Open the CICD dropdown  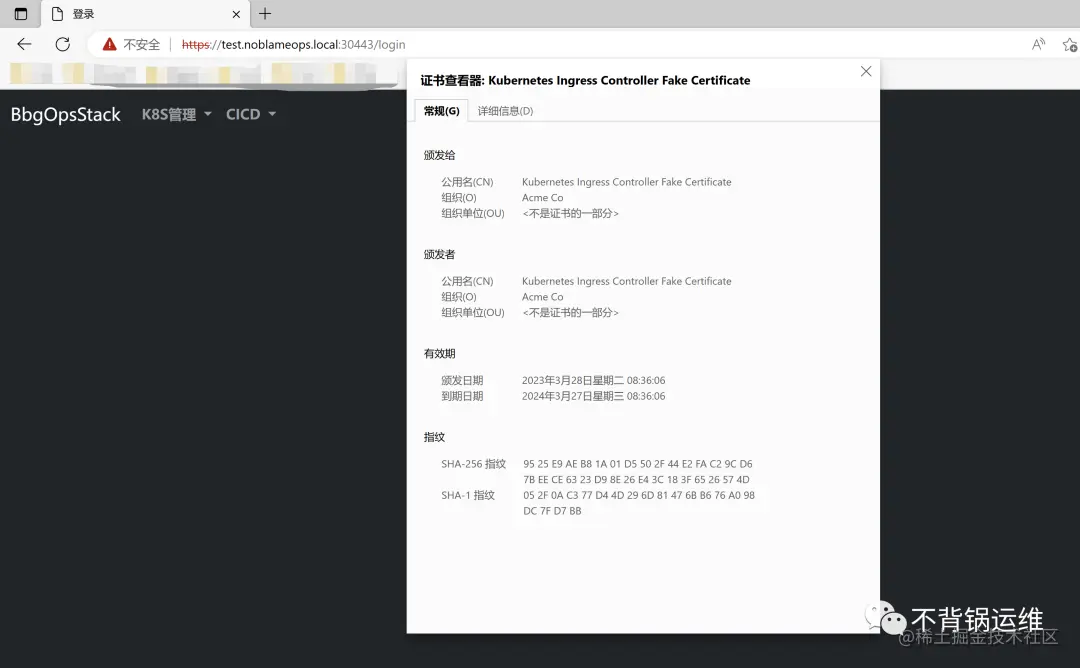243,114
